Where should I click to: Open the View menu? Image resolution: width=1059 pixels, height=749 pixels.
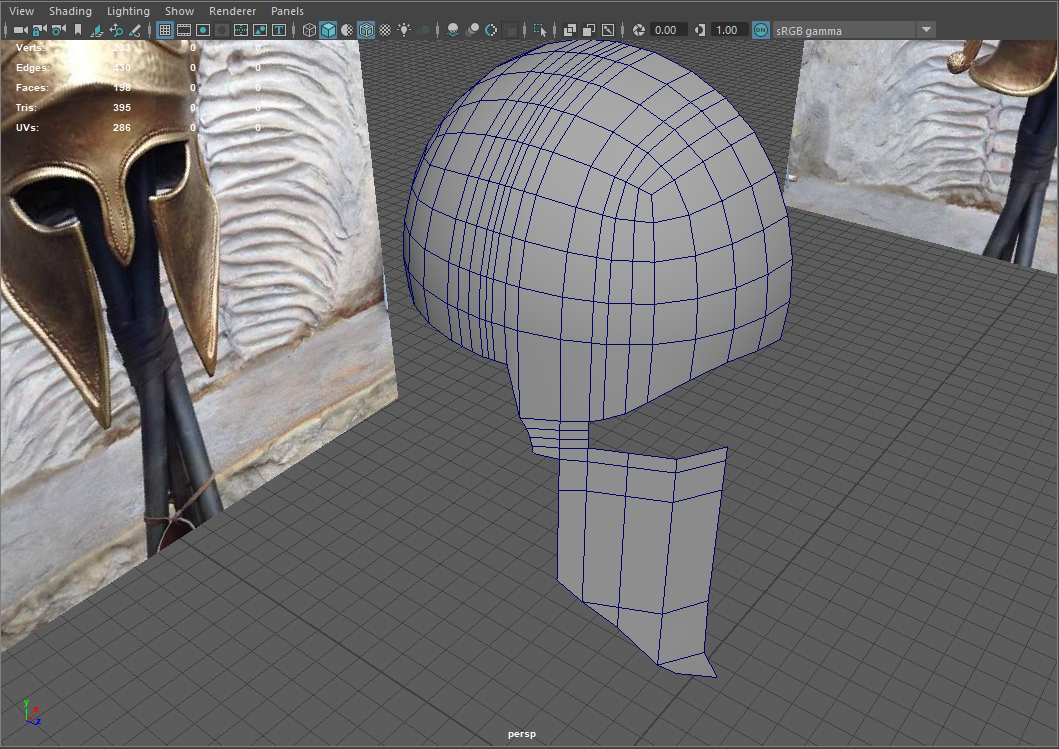(x=22, y=11)
